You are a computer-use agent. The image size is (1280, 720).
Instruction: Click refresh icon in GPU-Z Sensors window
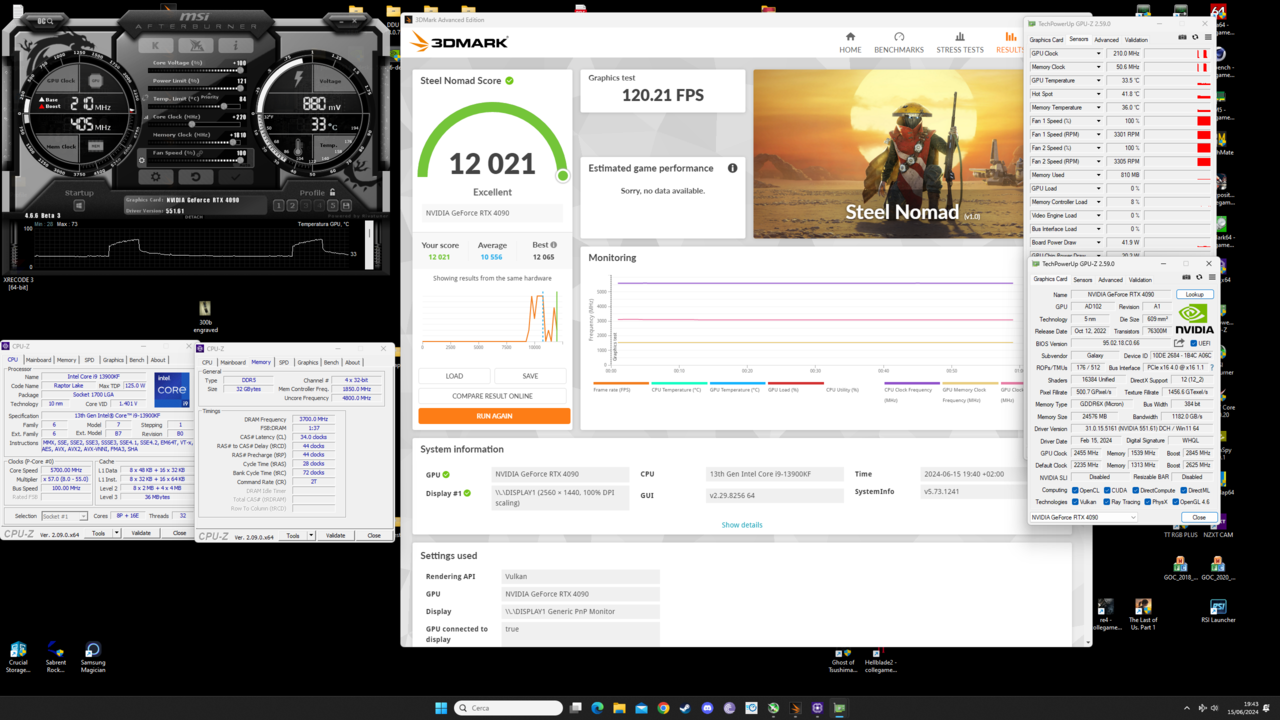click(x=1195, y=37)
